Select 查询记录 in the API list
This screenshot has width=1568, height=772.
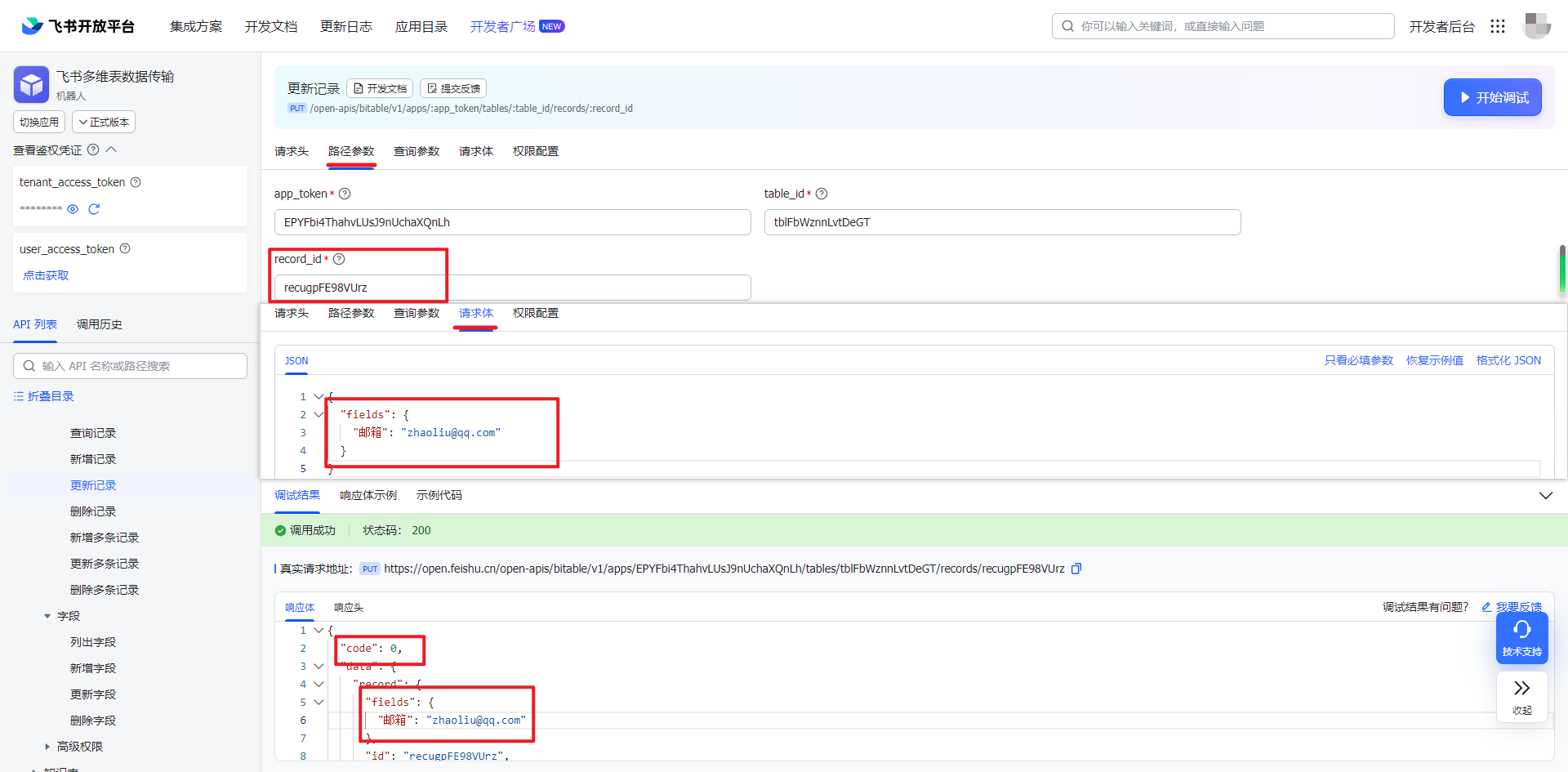coord(93,433)
